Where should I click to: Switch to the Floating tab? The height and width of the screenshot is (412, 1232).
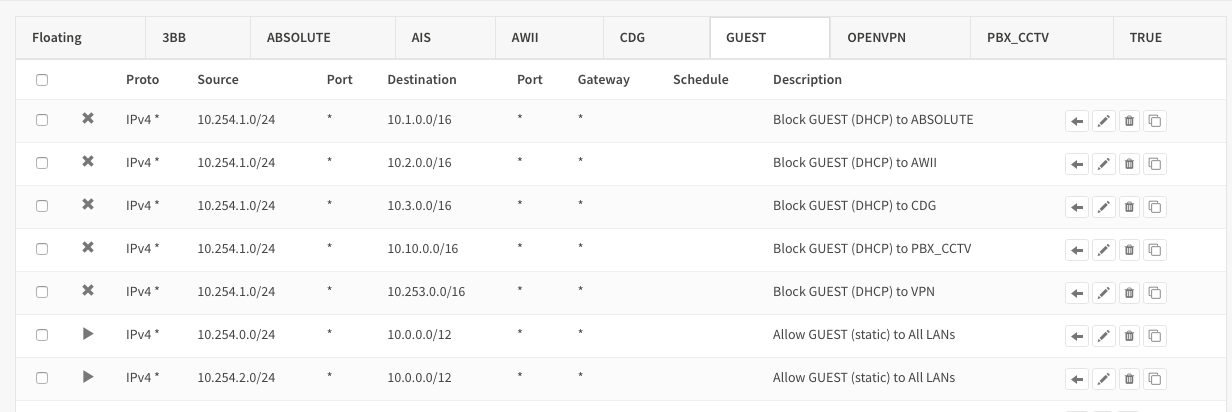pyautogui.click(x=57, y=38)
